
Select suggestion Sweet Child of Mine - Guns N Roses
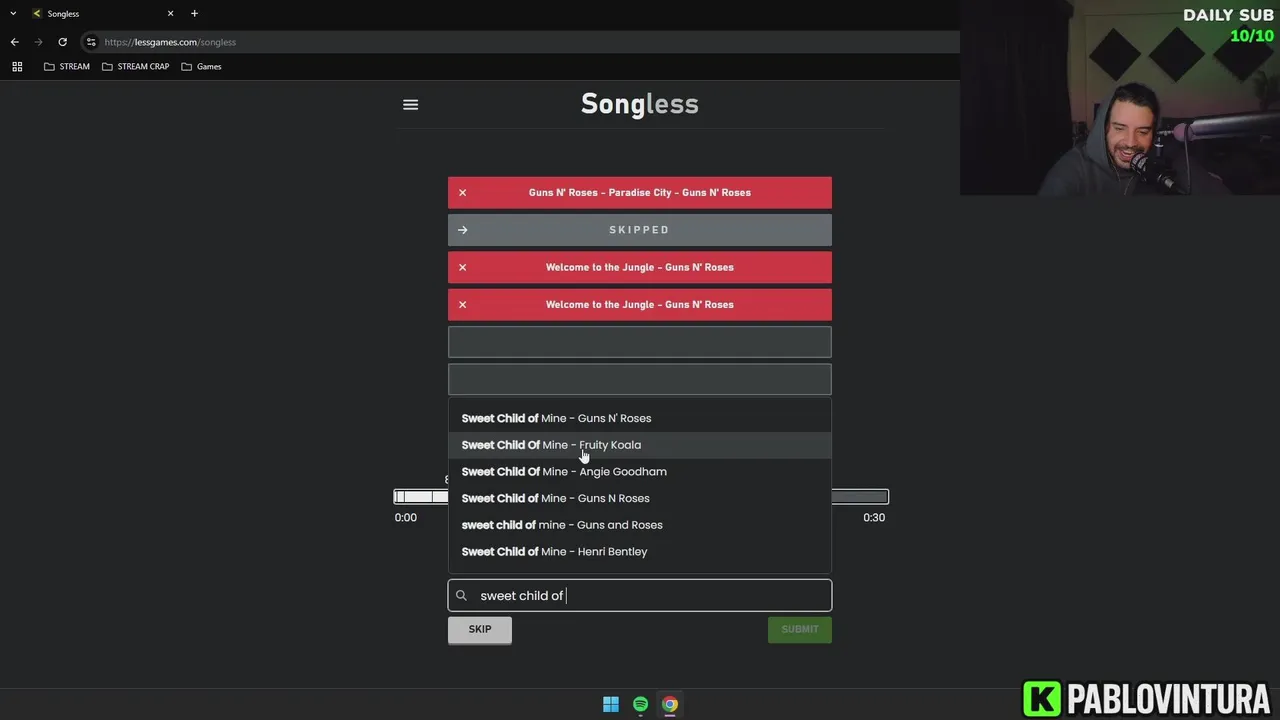tap(640, 498)
